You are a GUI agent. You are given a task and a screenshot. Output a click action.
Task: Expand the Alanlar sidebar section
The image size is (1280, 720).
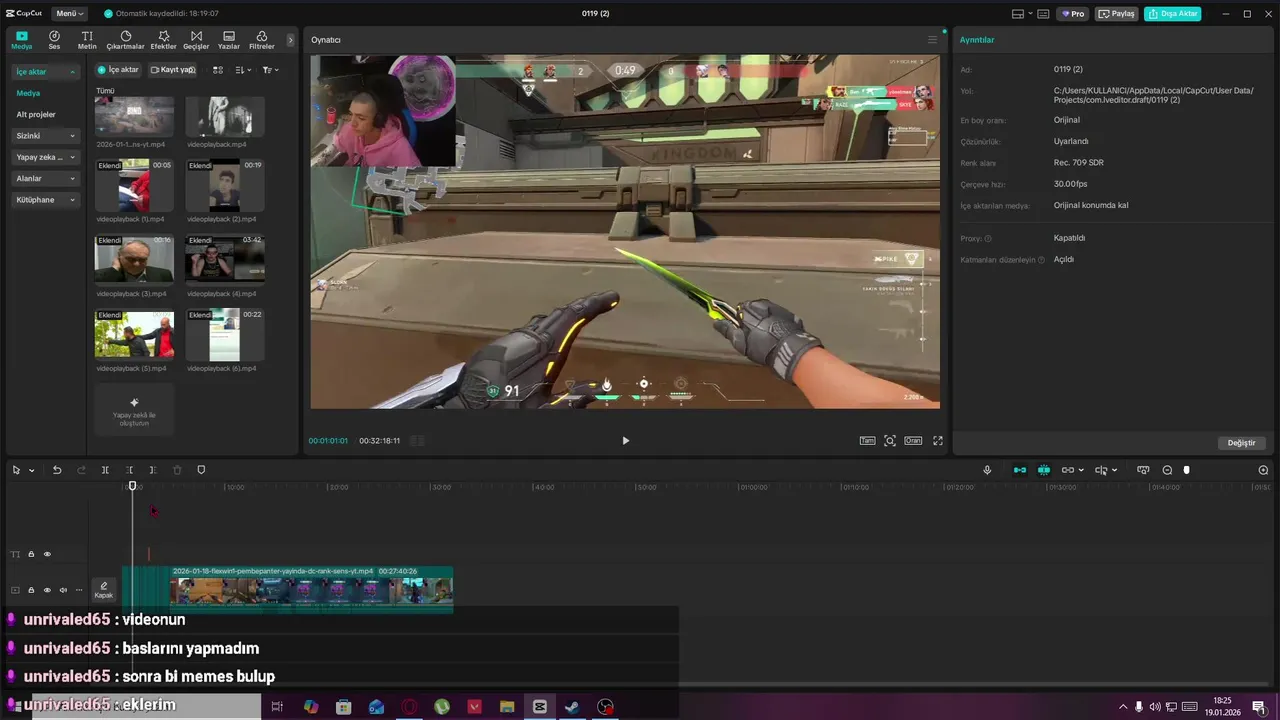(x=45, y=178)
